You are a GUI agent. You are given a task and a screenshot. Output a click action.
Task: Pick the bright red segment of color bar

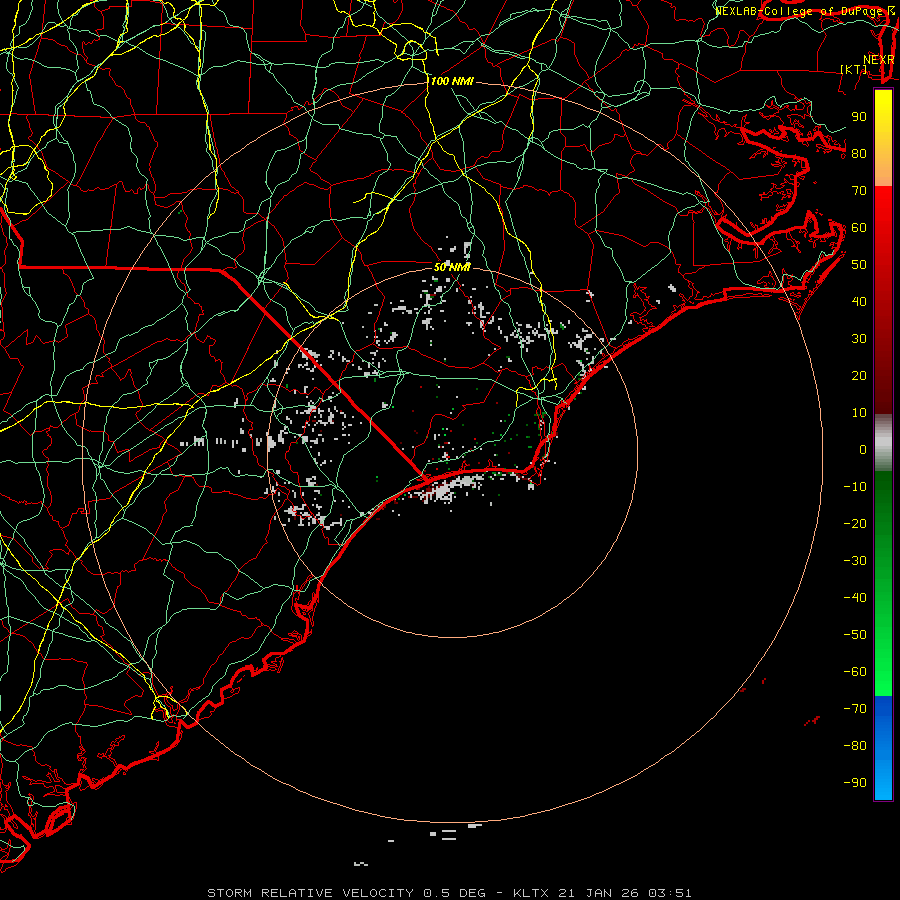click(x=883, y=210)
